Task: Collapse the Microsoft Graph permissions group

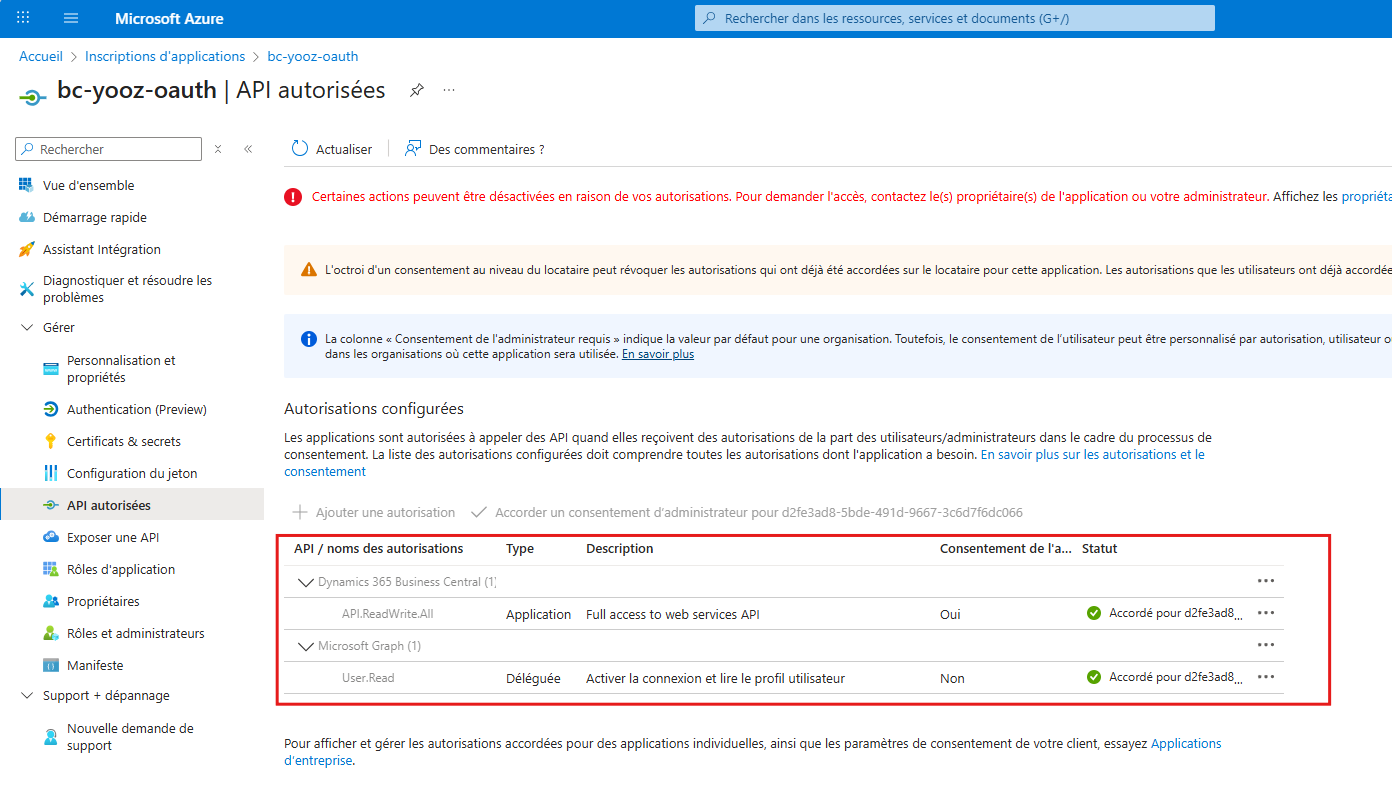Action: click(x=306, y=645)
